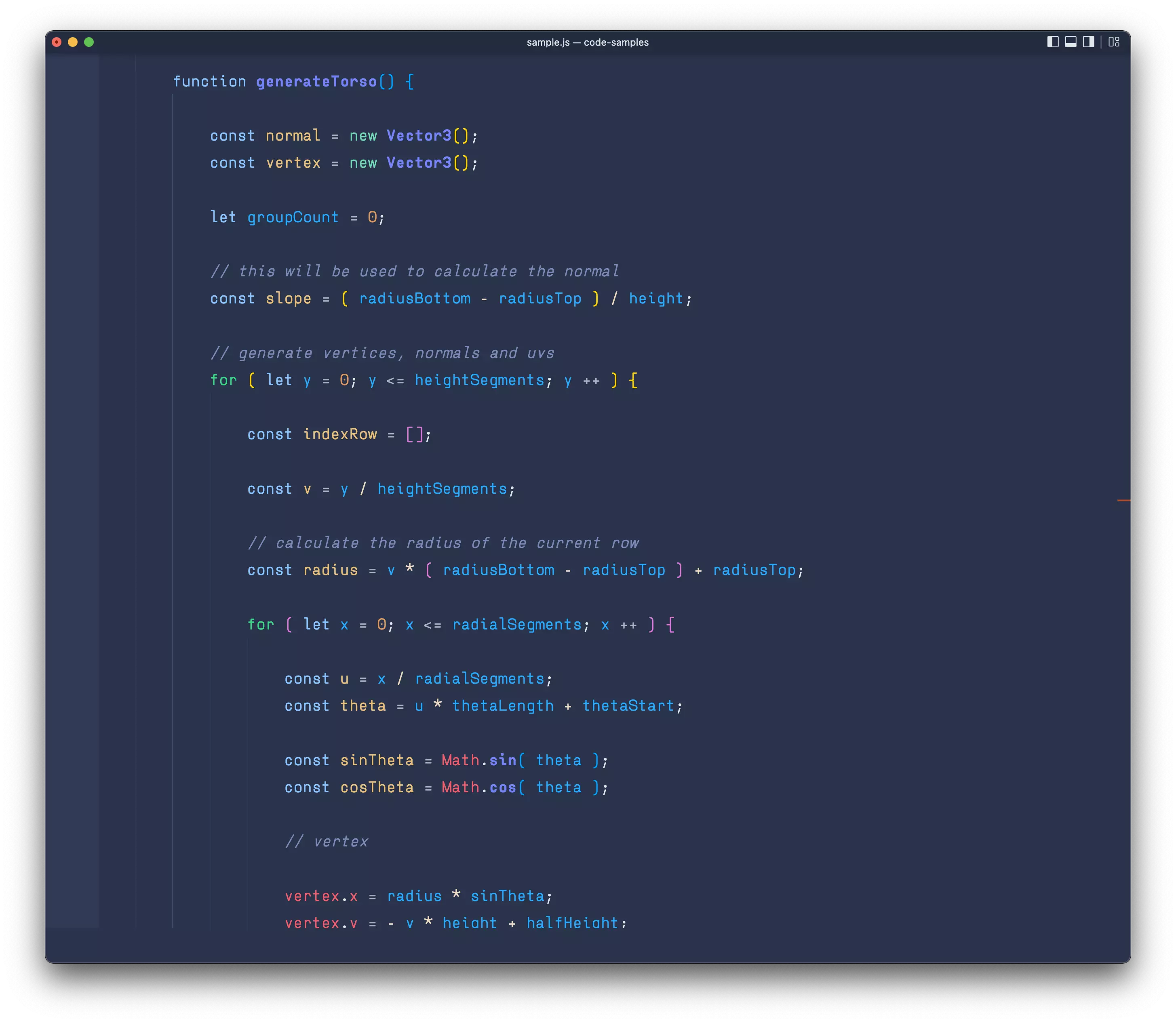
Task: Click 'vertex.x' assignment target
Action: click(321, 896)
